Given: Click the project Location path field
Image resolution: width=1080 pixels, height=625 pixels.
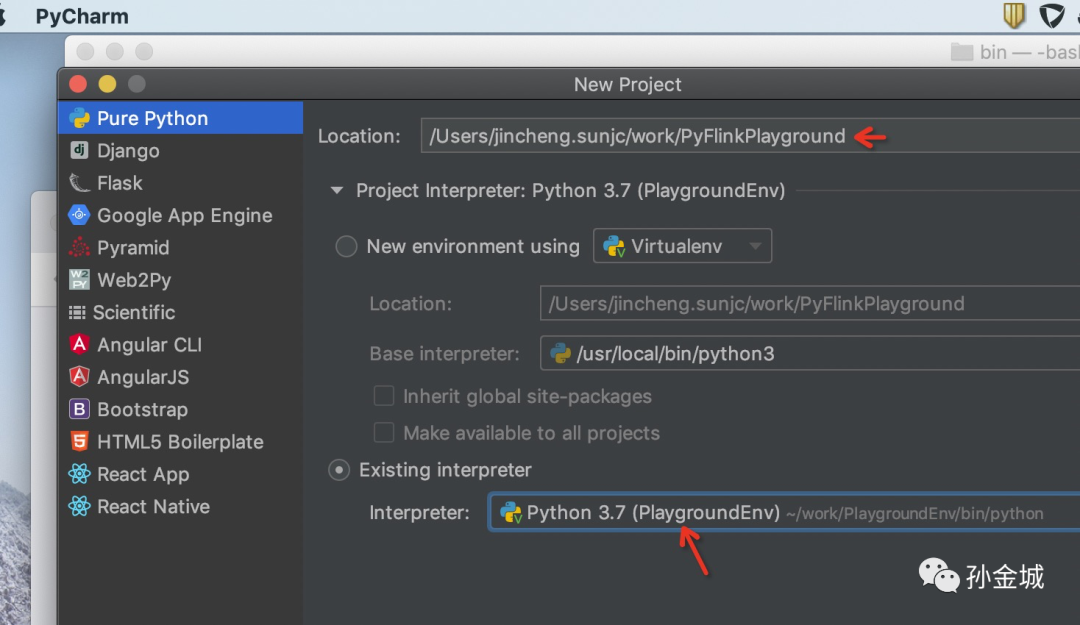Looking at the screenshot, I should pyautogui.click(x=751, y=136).
